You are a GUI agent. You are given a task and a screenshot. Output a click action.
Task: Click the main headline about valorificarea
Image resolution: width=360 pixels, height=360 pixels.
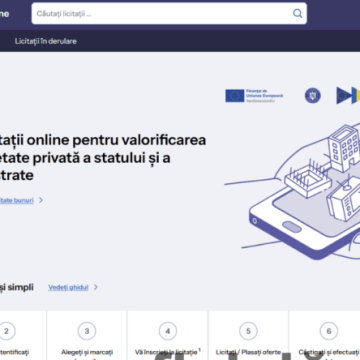[x=103, y=157]
